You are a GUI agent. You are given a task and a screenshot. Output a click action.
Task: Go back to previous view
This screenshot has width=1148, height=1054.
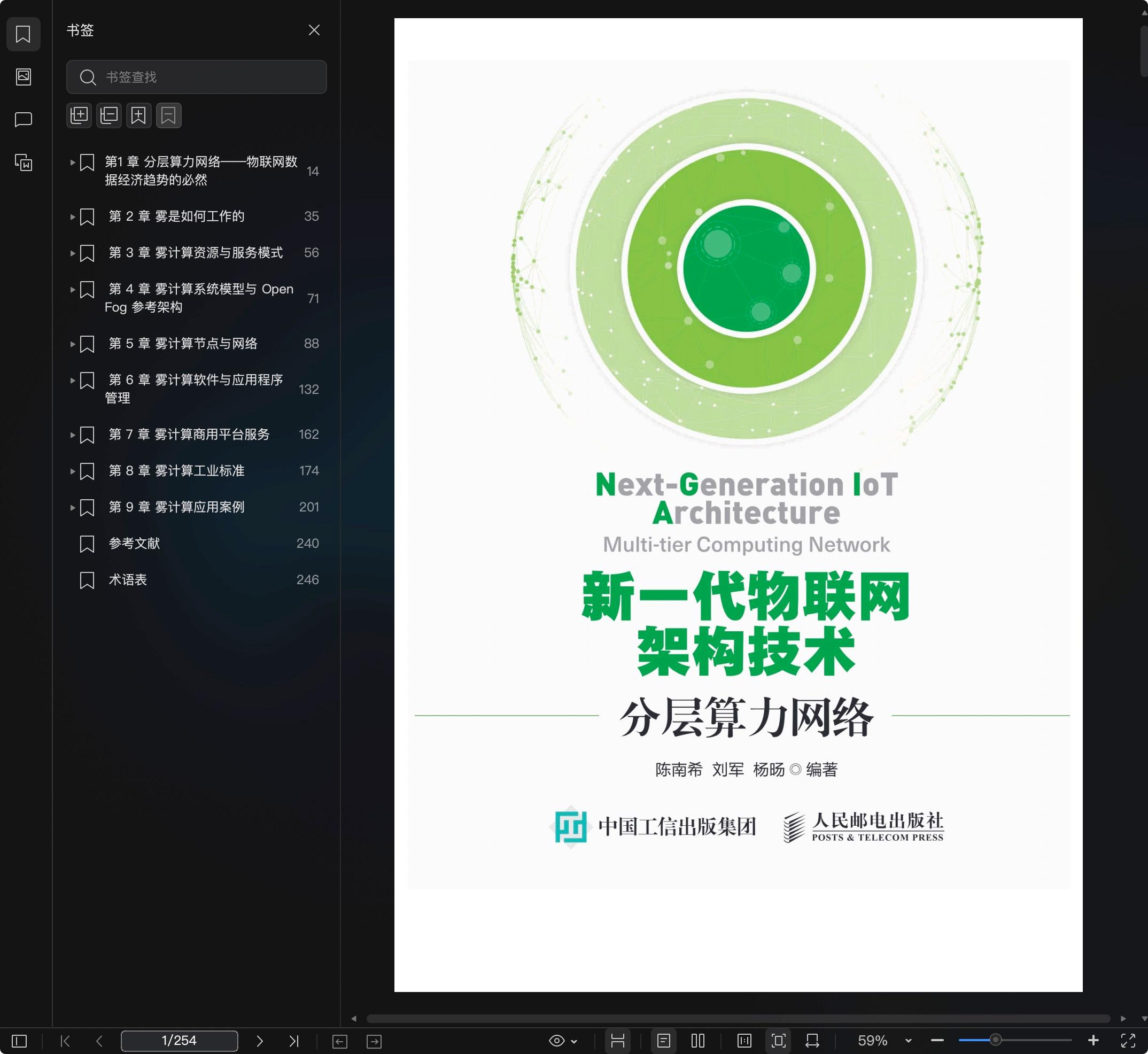pyautogui.click(x=340, y=1042)
